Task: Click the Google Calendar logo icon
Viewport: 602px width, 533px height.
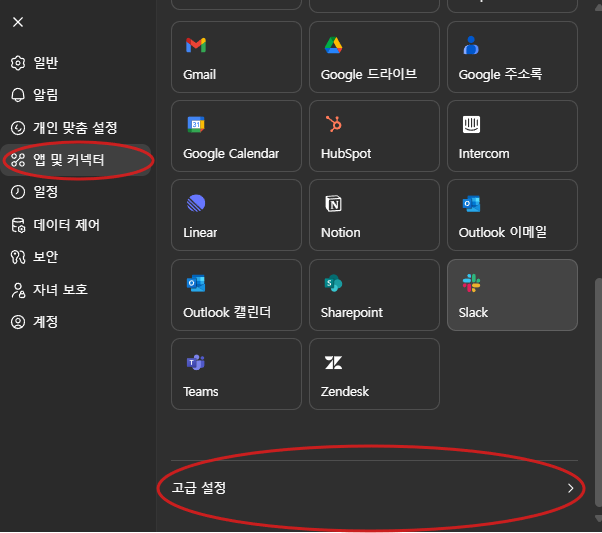Action: coord(196,124)
